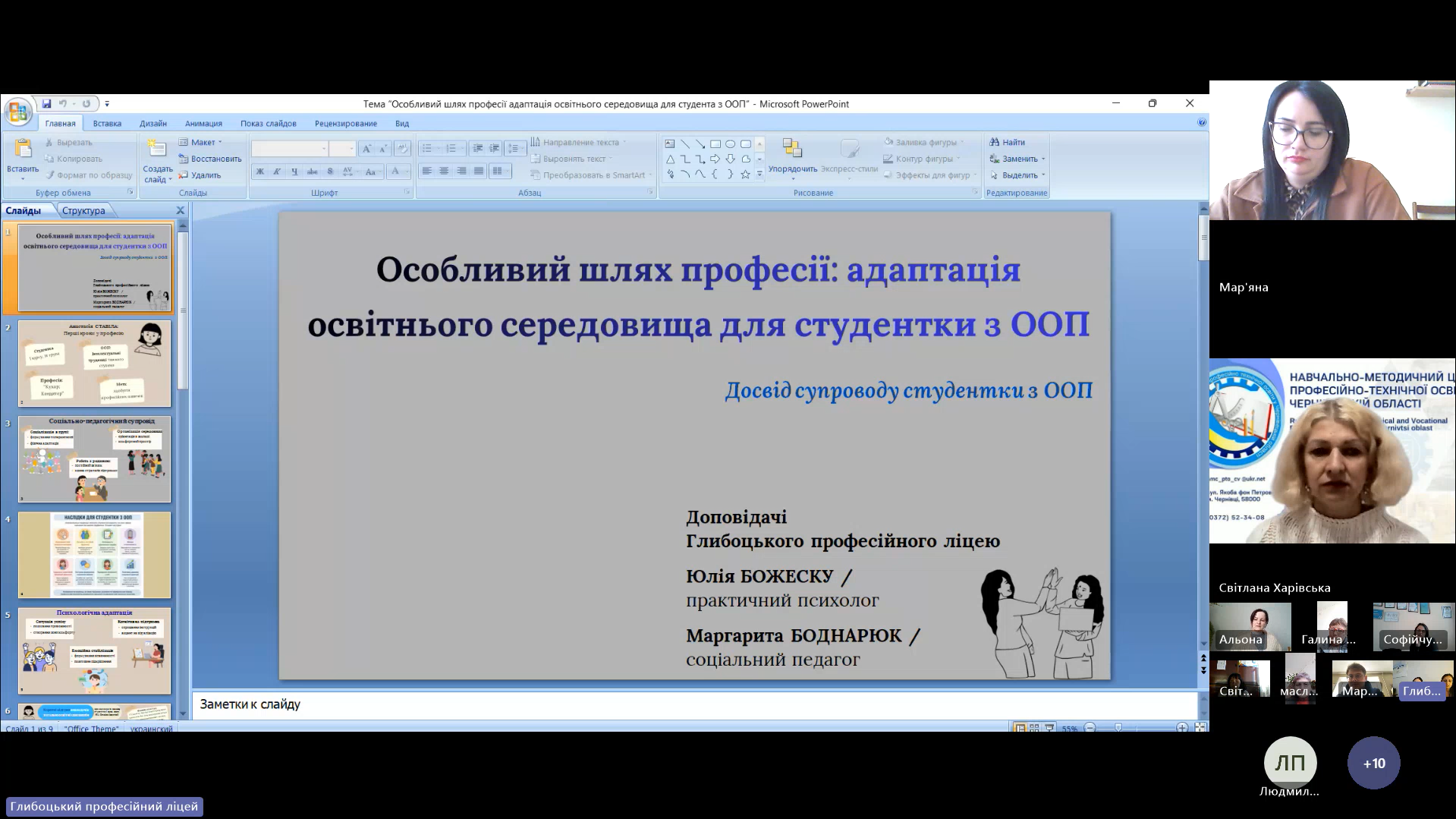Open the Вставка ribbon tab

pyautogui.click(x=107, y=124)
